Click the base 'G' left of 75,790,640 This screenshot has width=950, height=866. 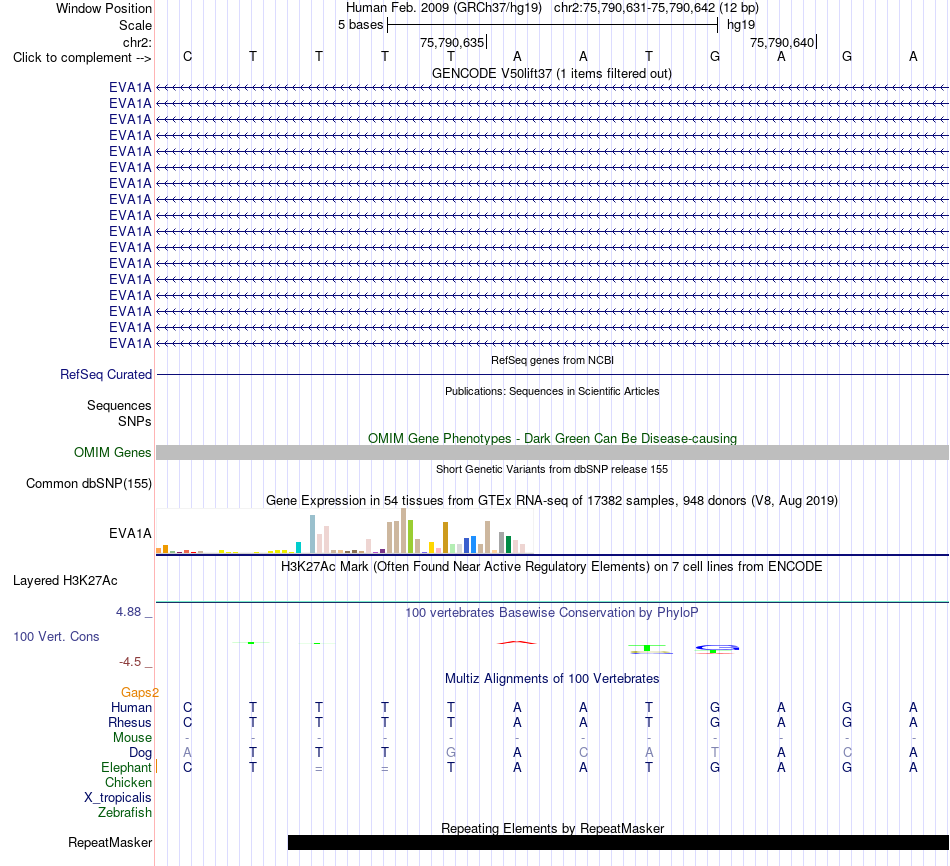pos(715,56)
